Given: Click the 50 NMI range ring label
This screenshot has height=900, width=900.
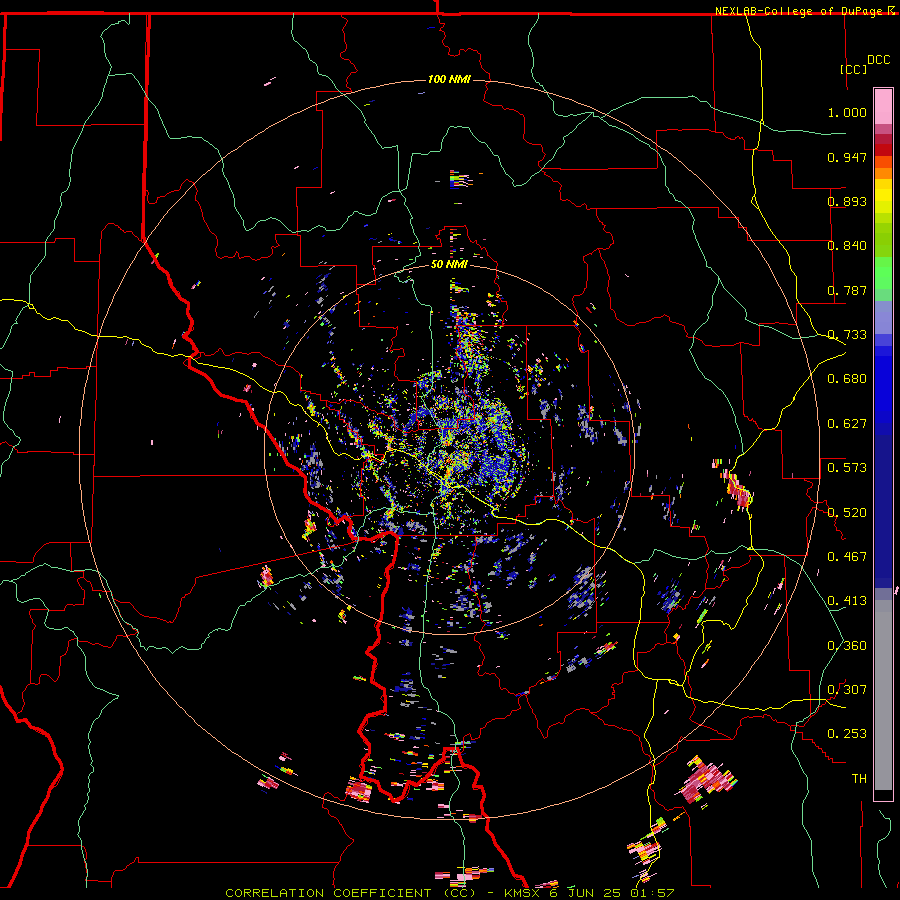Looking at the screenshot, I should pos(449,264).
